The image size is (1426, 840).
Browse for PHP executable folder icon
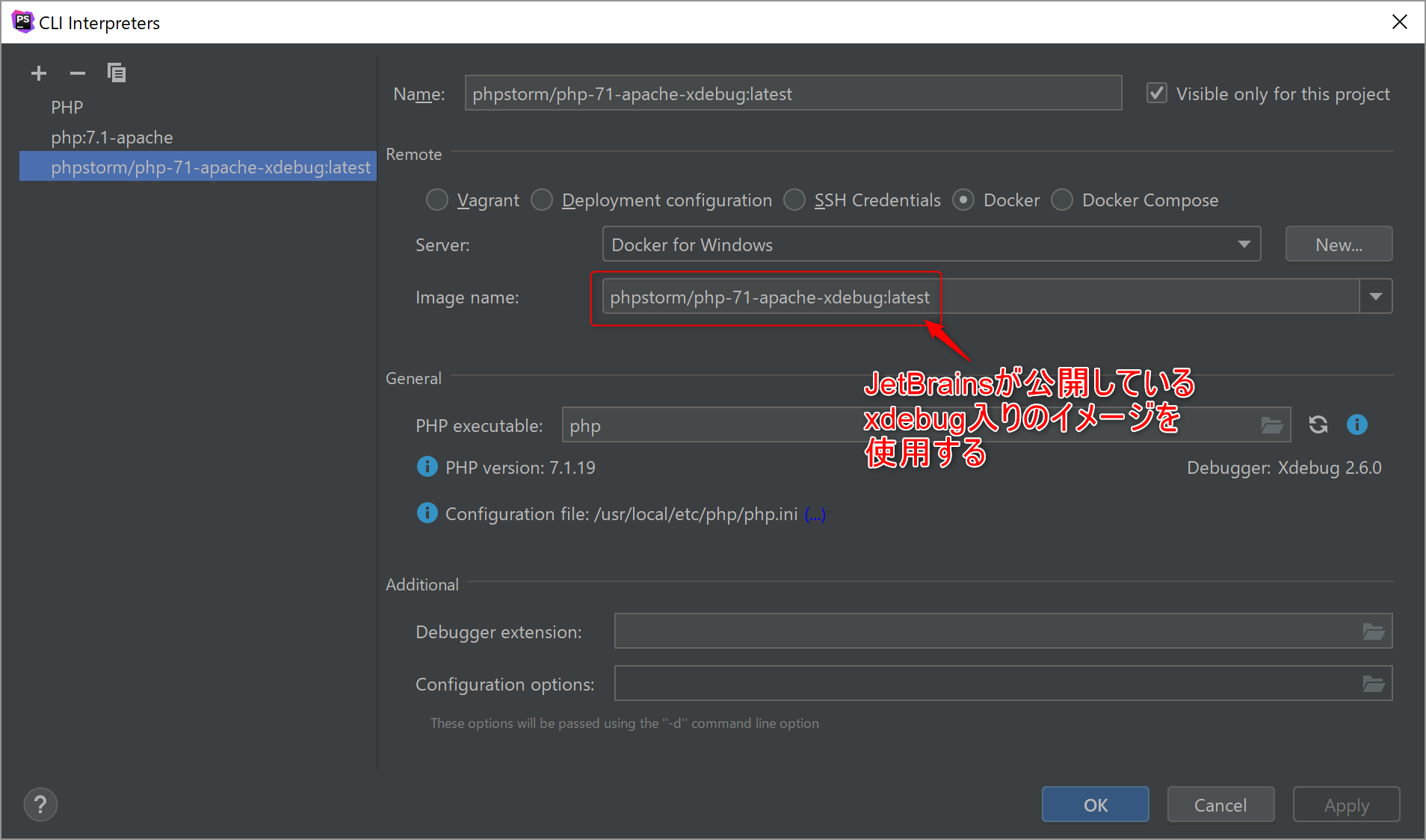[1272, 425]
